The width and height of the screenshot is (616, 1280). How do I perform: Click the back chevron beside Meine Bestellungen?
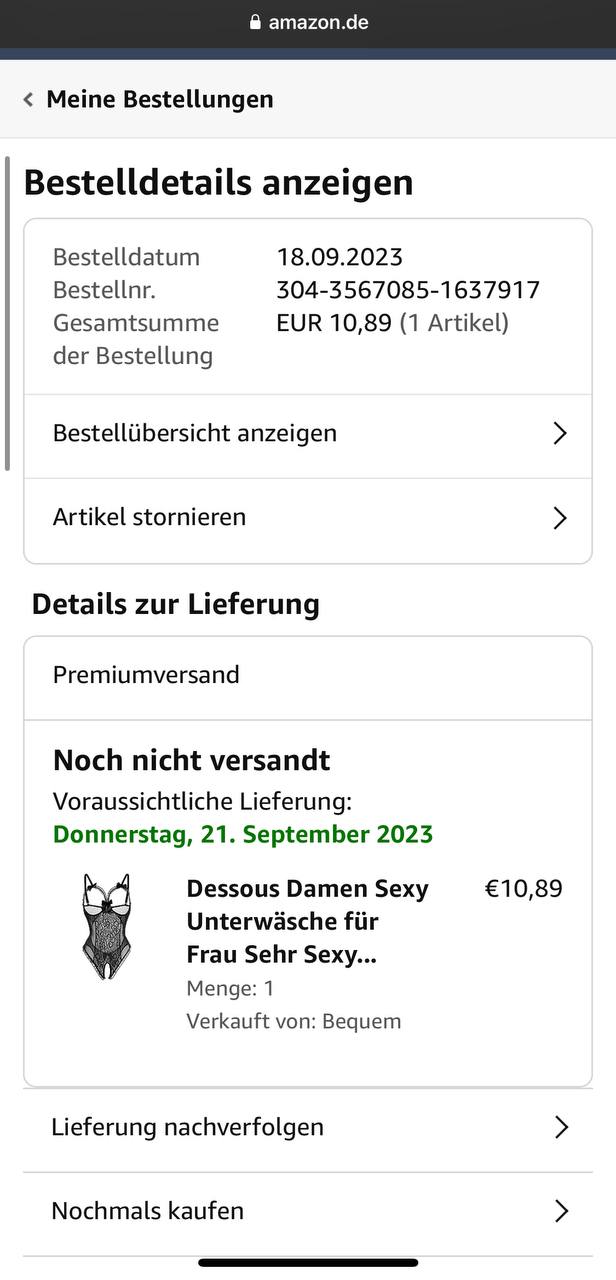tap(28, 99)
